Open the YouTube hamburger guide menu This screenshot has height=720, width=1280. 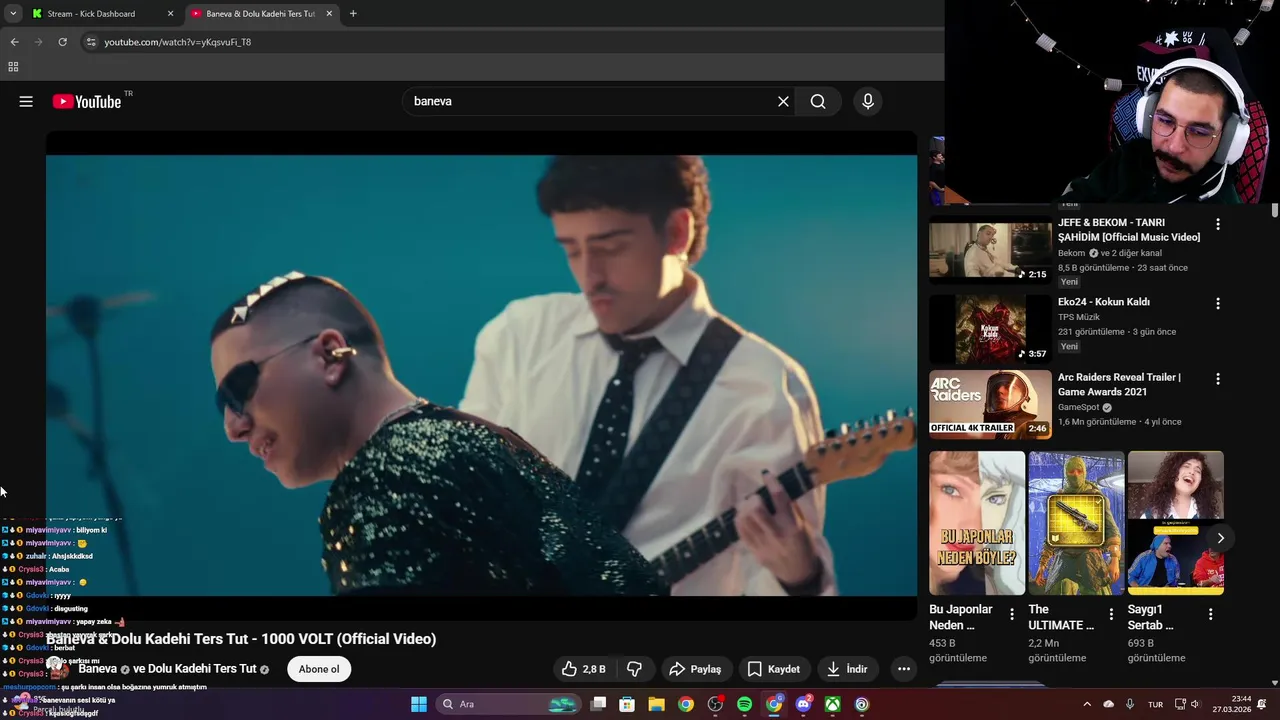(x=26, y=101)
